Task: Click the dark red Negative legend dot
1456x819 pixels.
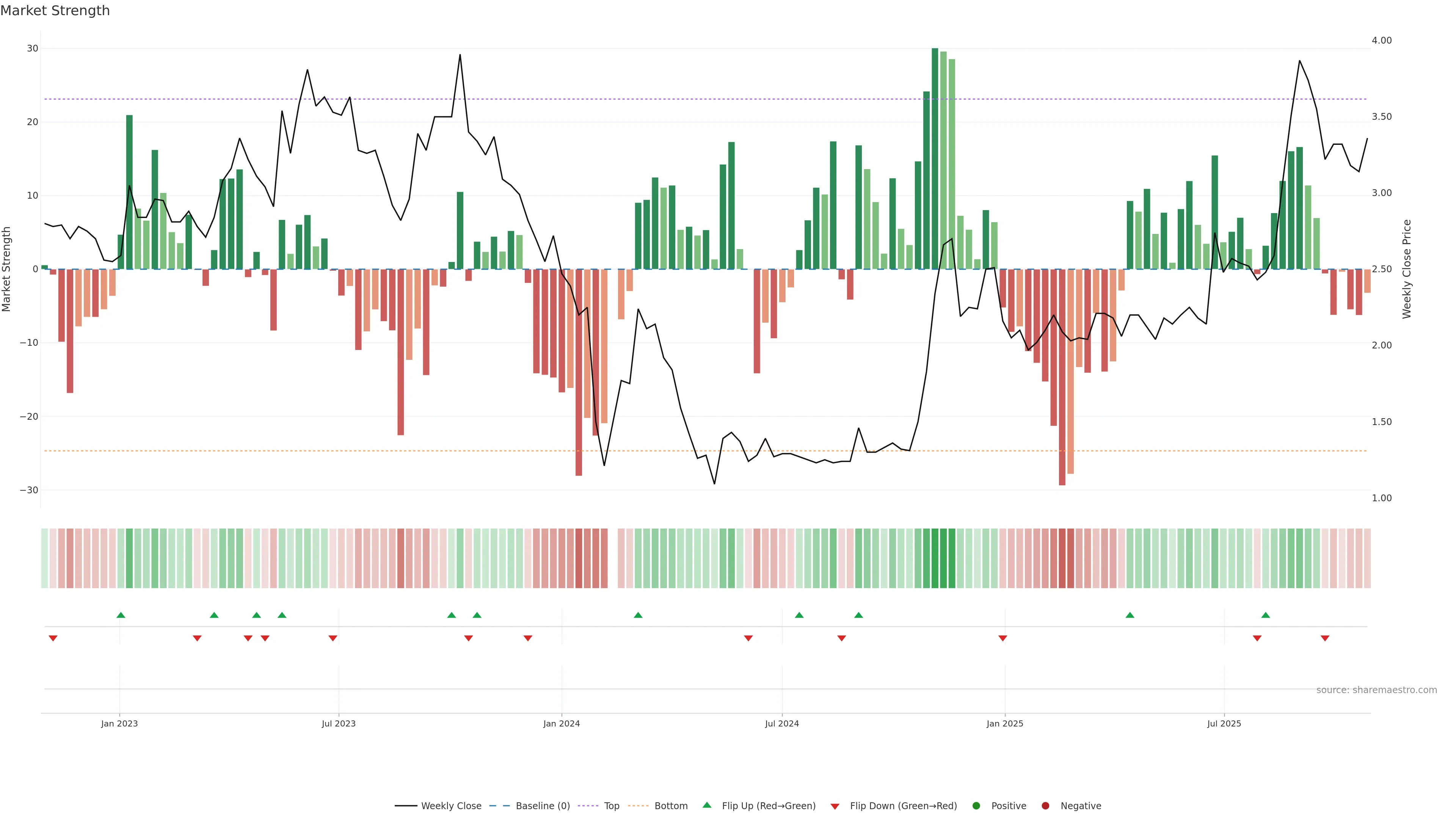Action: coord(1045,805)
